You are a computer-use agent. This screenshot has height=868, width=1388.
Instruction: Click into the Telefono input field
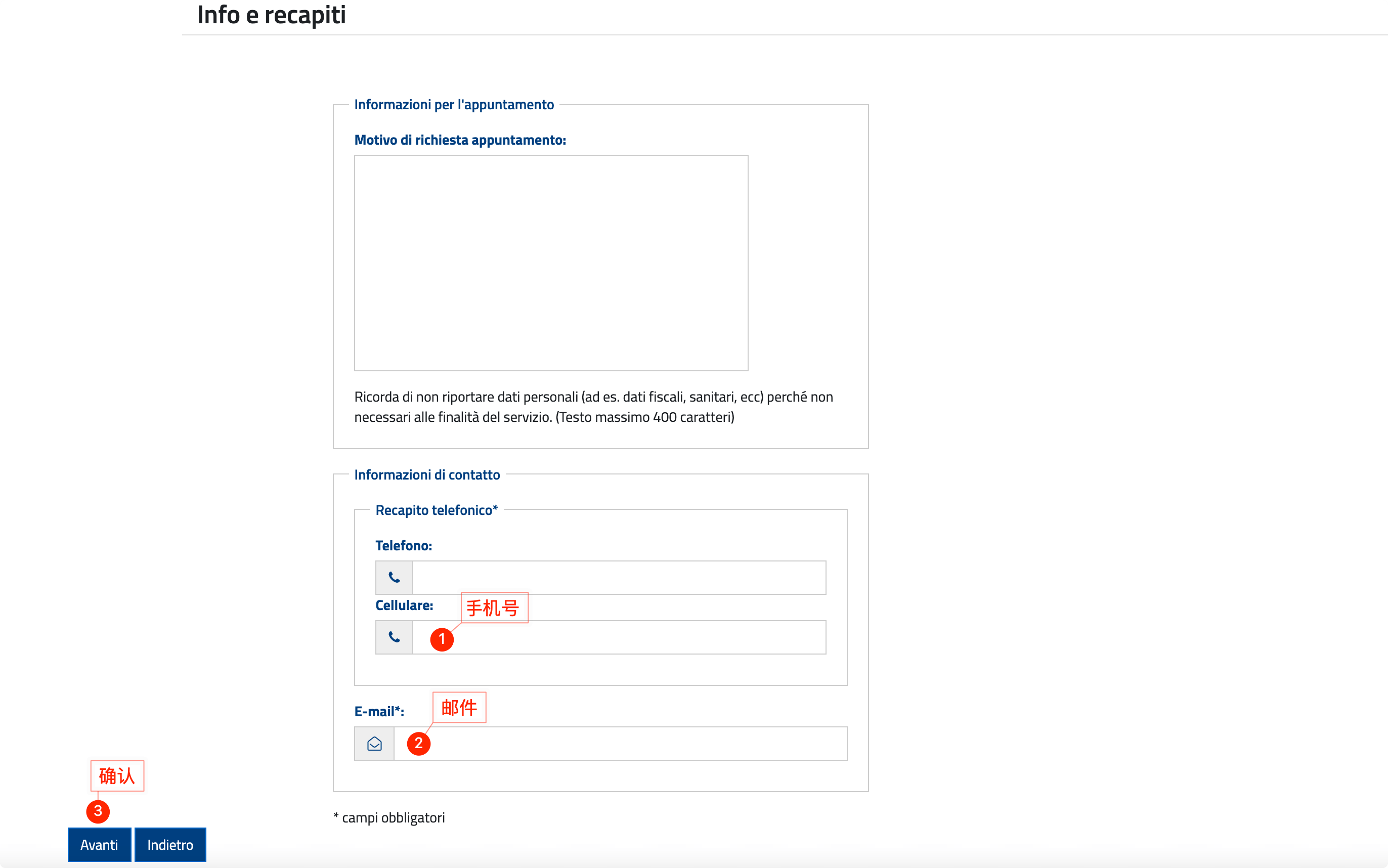[x=619, y=578]
